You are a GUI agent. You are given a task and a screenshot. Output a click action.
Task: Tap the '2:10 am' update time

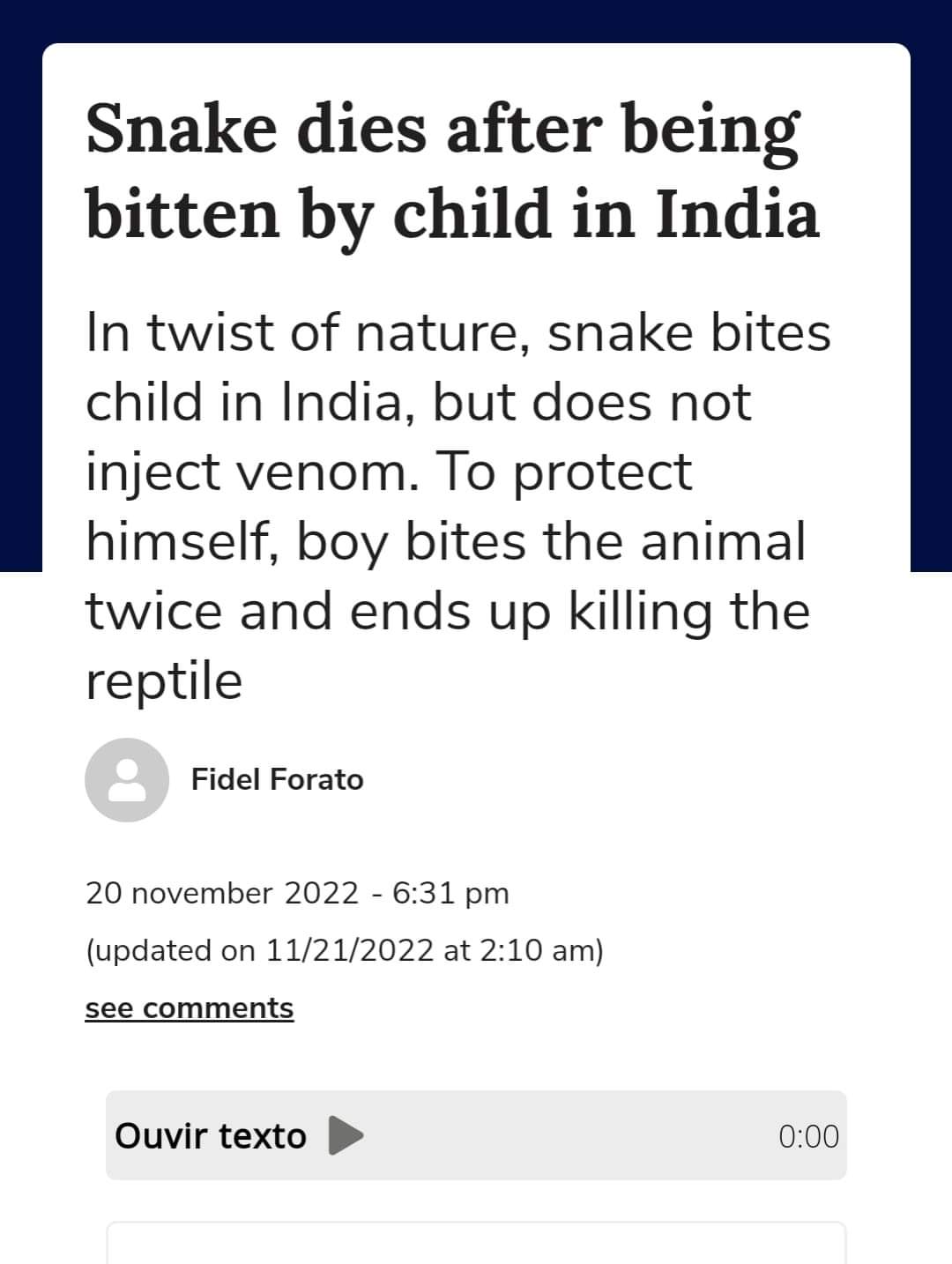click(539, 950)
